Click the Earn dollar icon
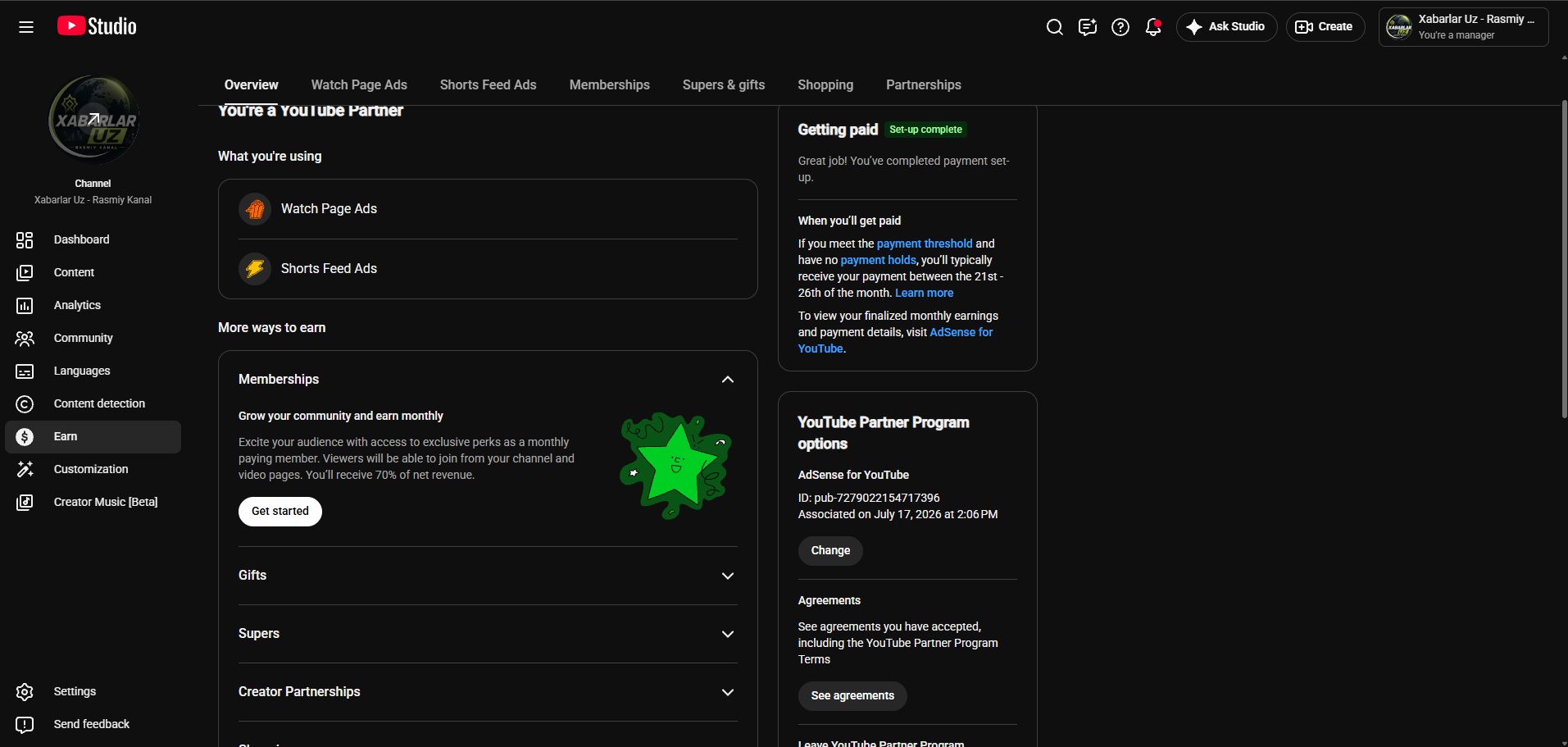The height and width of the screenshot is (747, 1568). [25, 436]
